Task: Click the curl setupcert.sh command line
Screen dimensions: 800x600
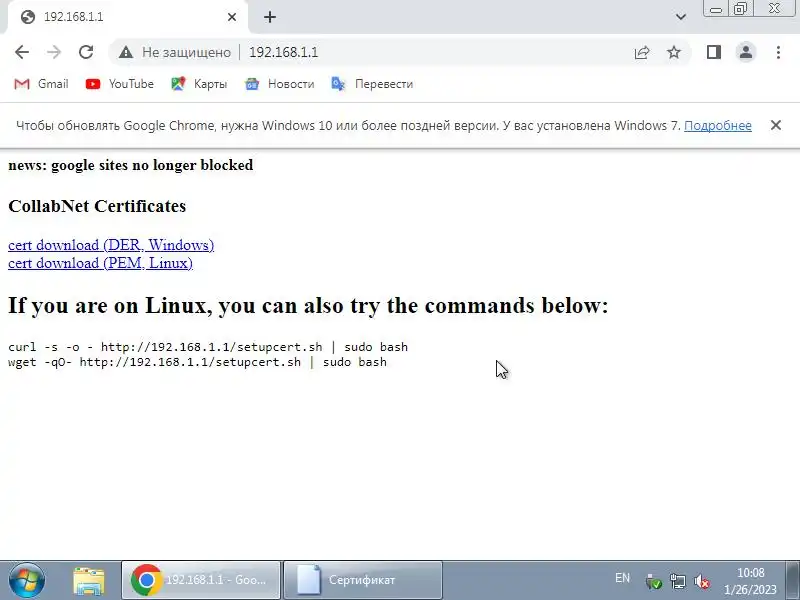Action: click(x=208, y=347)
